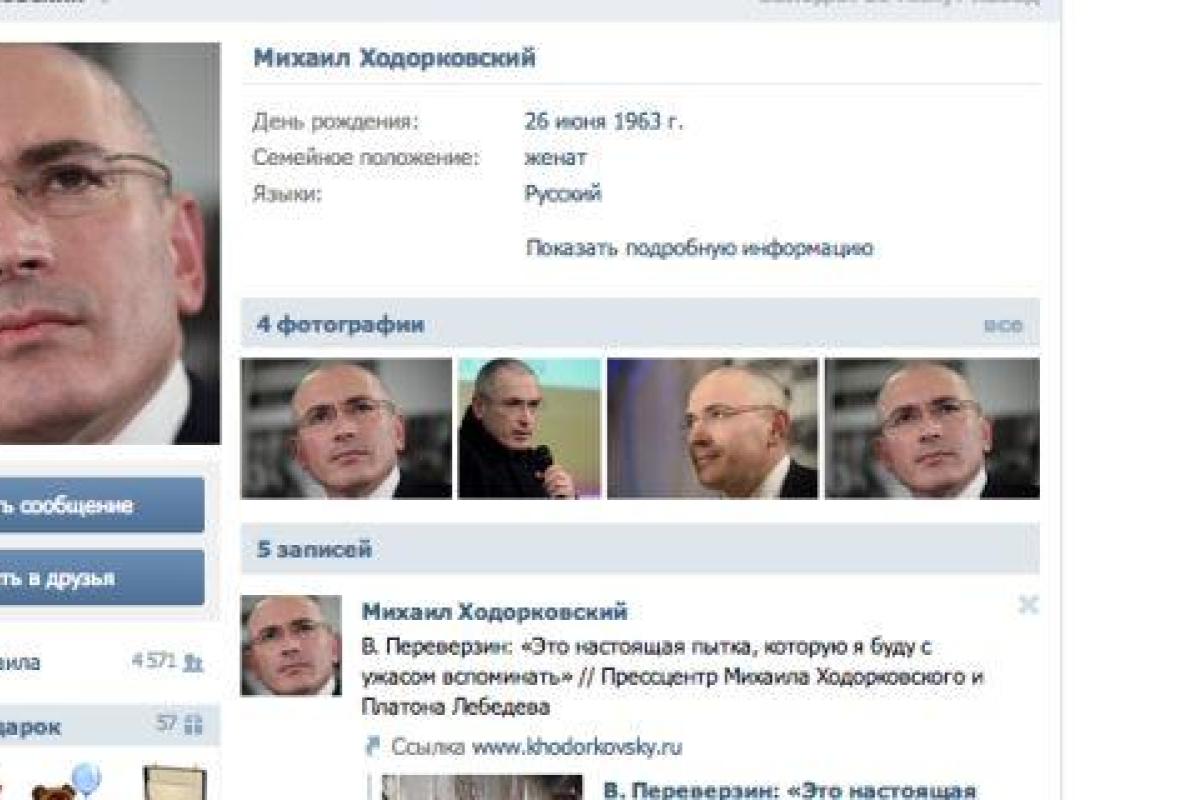
Task: Click the link icon beside www.khodorkovsky.ru
Action: 372,746
